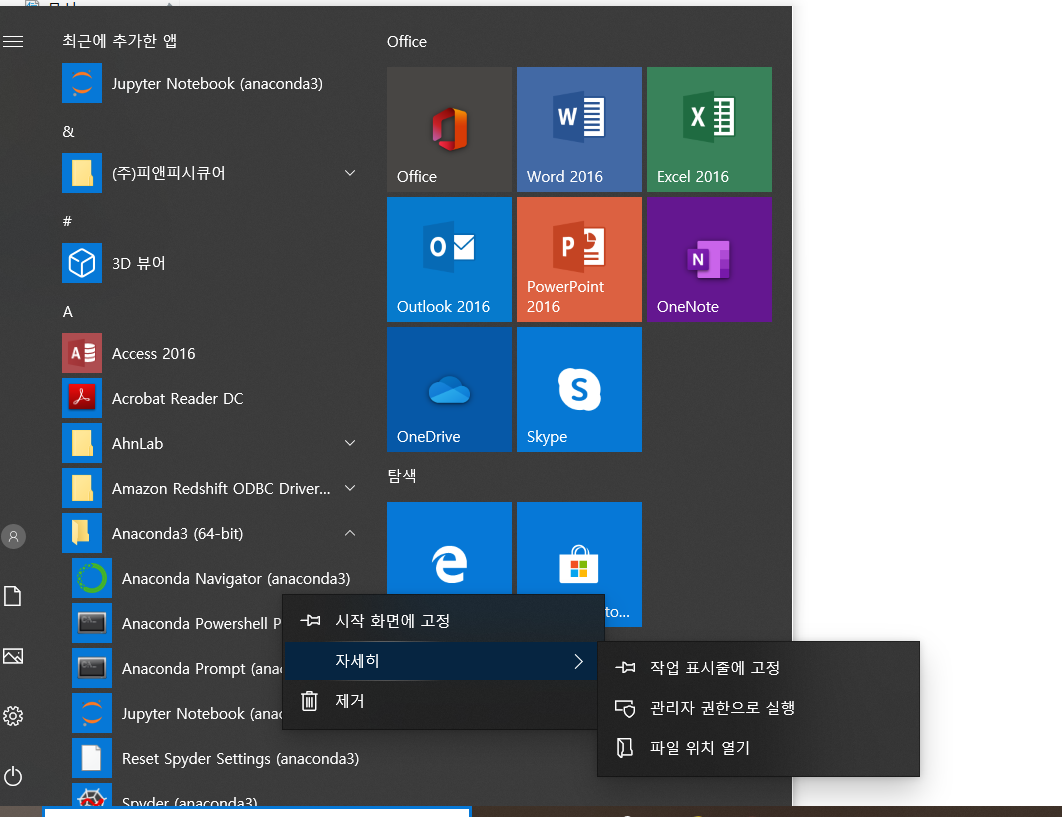Launch Anaconda Navigator (anaconda3)
This screenshot has width=1062, height=817.
click(x=217, y=579)
